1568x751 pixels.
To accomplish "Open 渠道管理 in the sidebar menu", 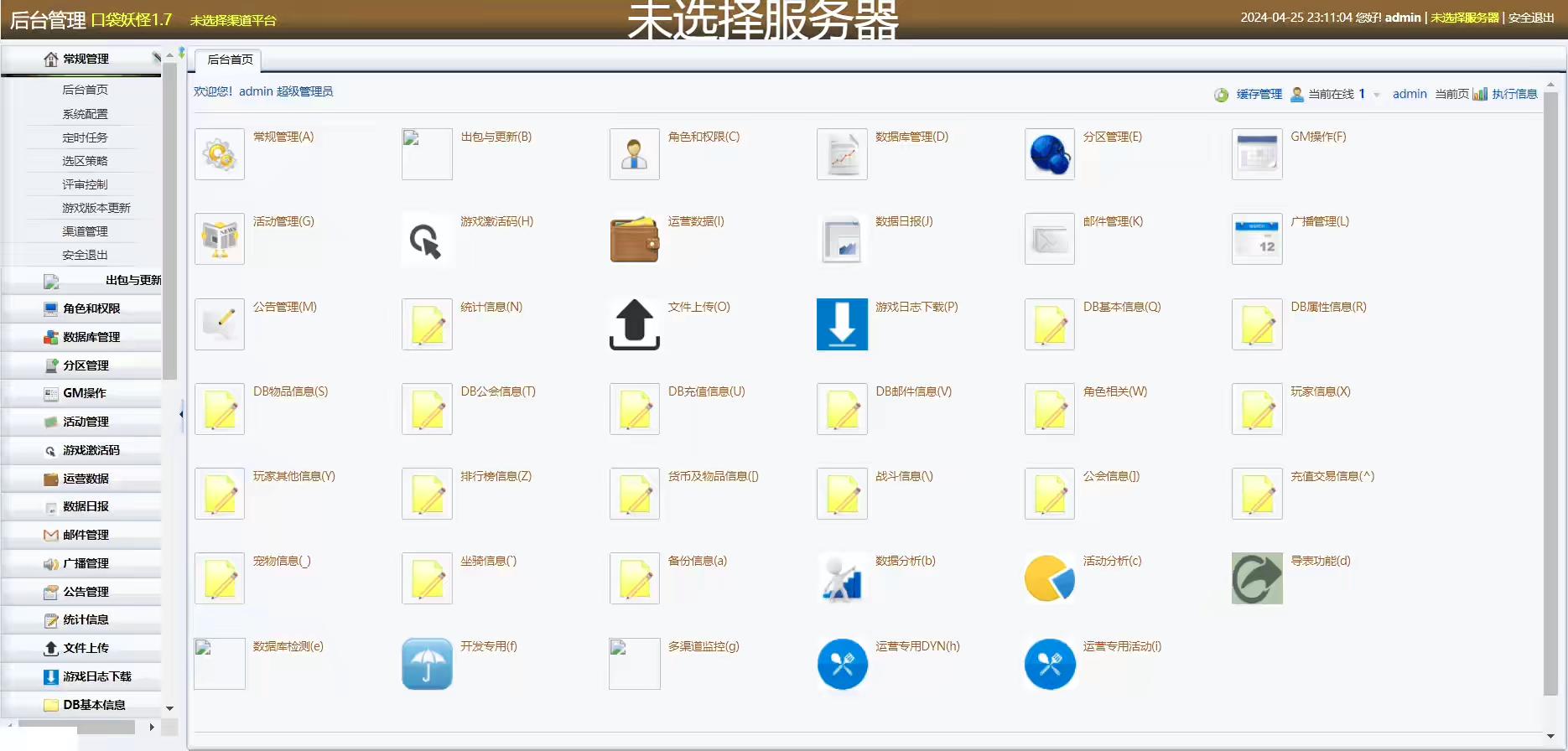I will coord(85,231).
